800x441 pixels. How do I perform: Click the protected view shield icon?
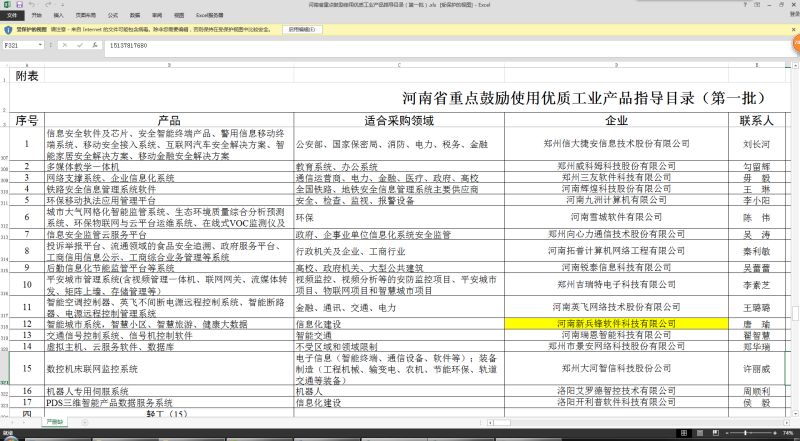coord(8,30)
